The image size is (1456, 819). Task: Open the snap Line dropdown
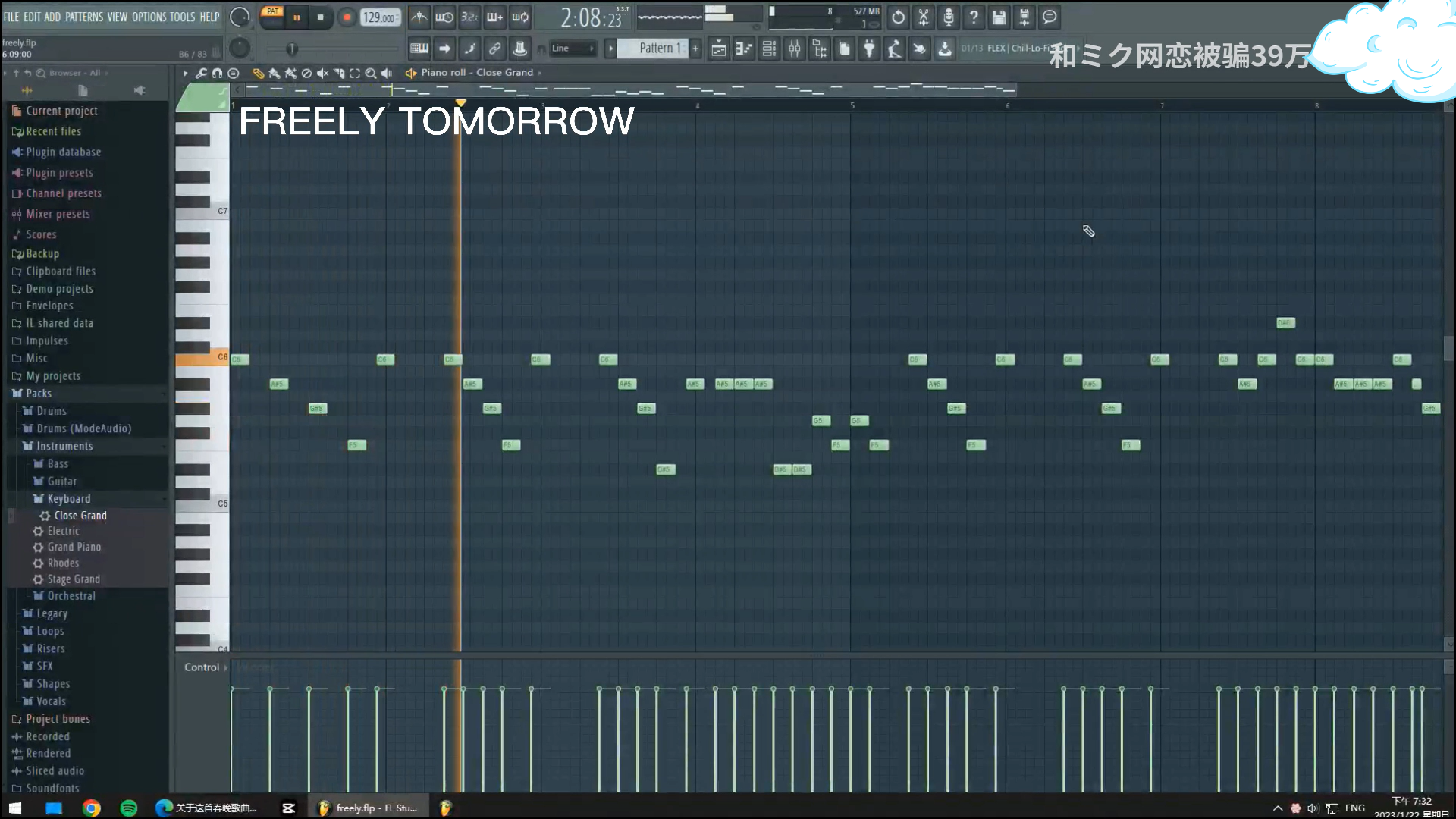(573, 48)
